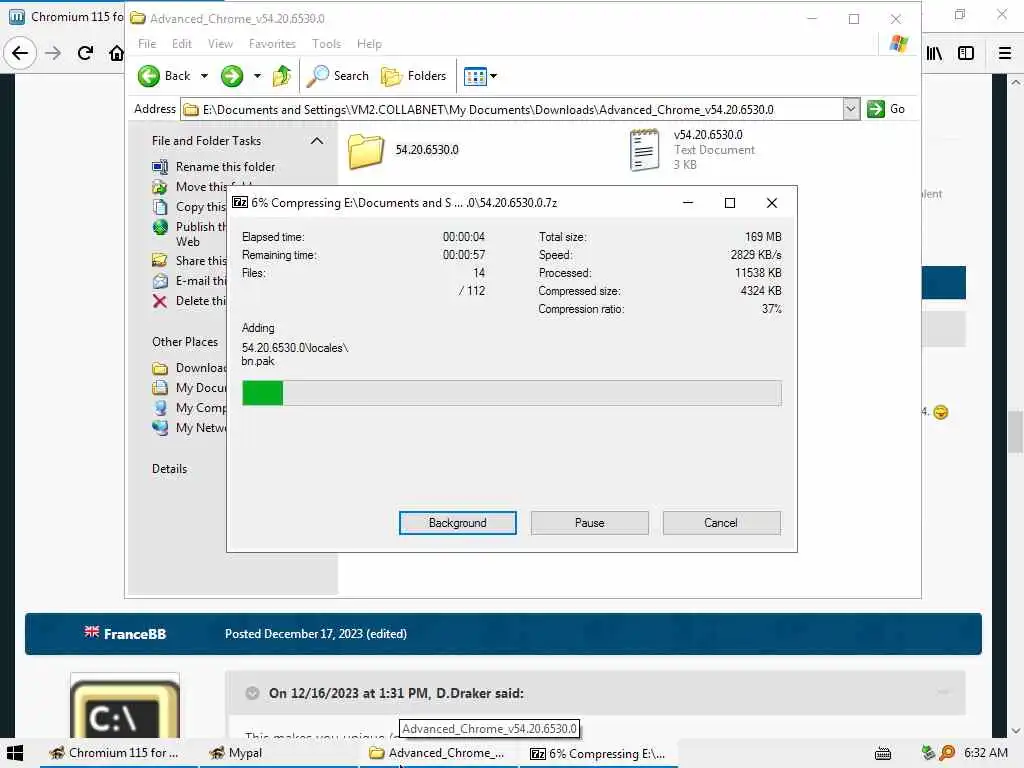Image resolution: width=1024 pixels, height=768 pixels.
Task: Click the Publish to Web globe icon
Action: tap(160, 227)
